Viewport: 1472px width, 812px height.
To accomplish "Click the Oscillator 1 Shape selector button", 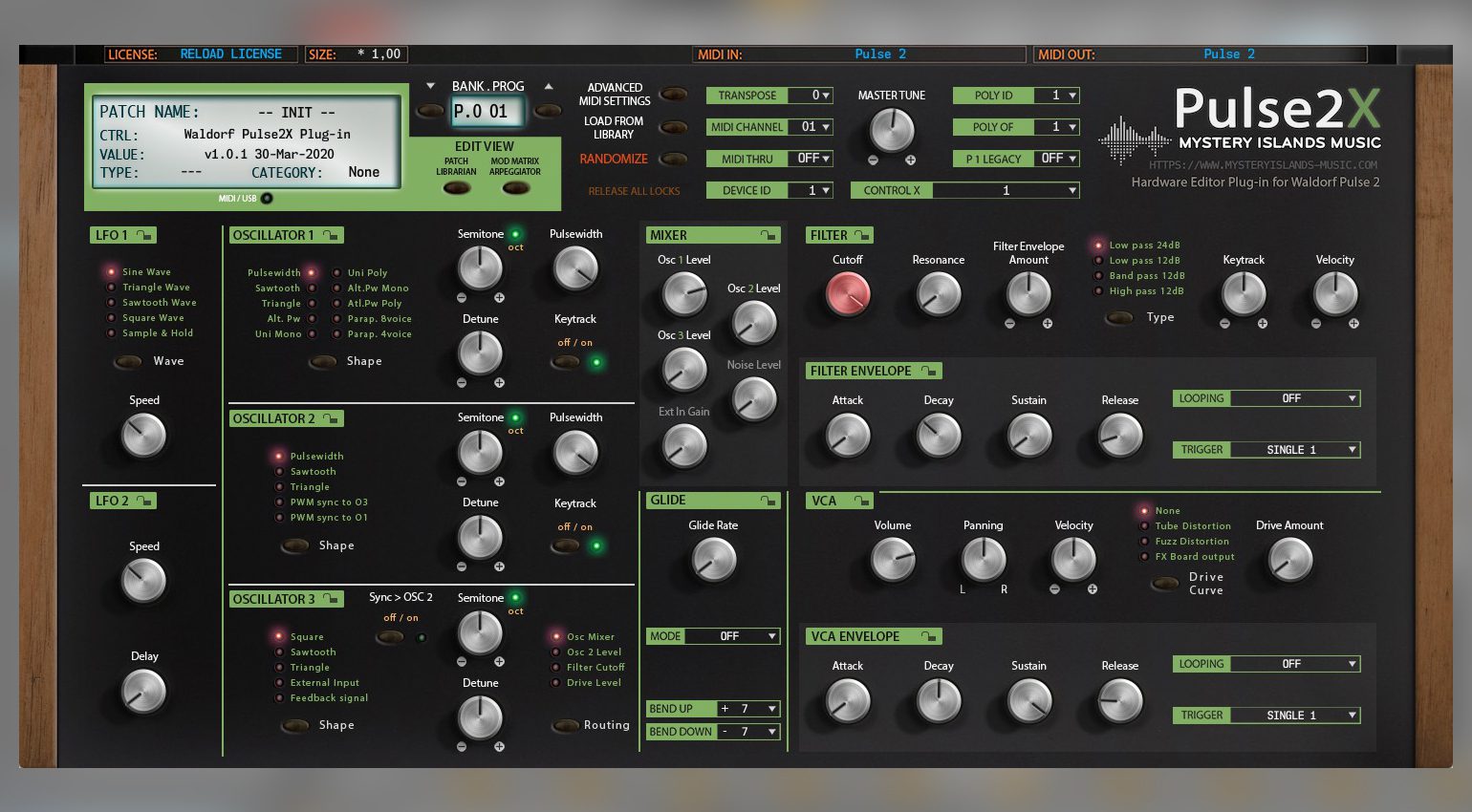I will click(323, 361).
